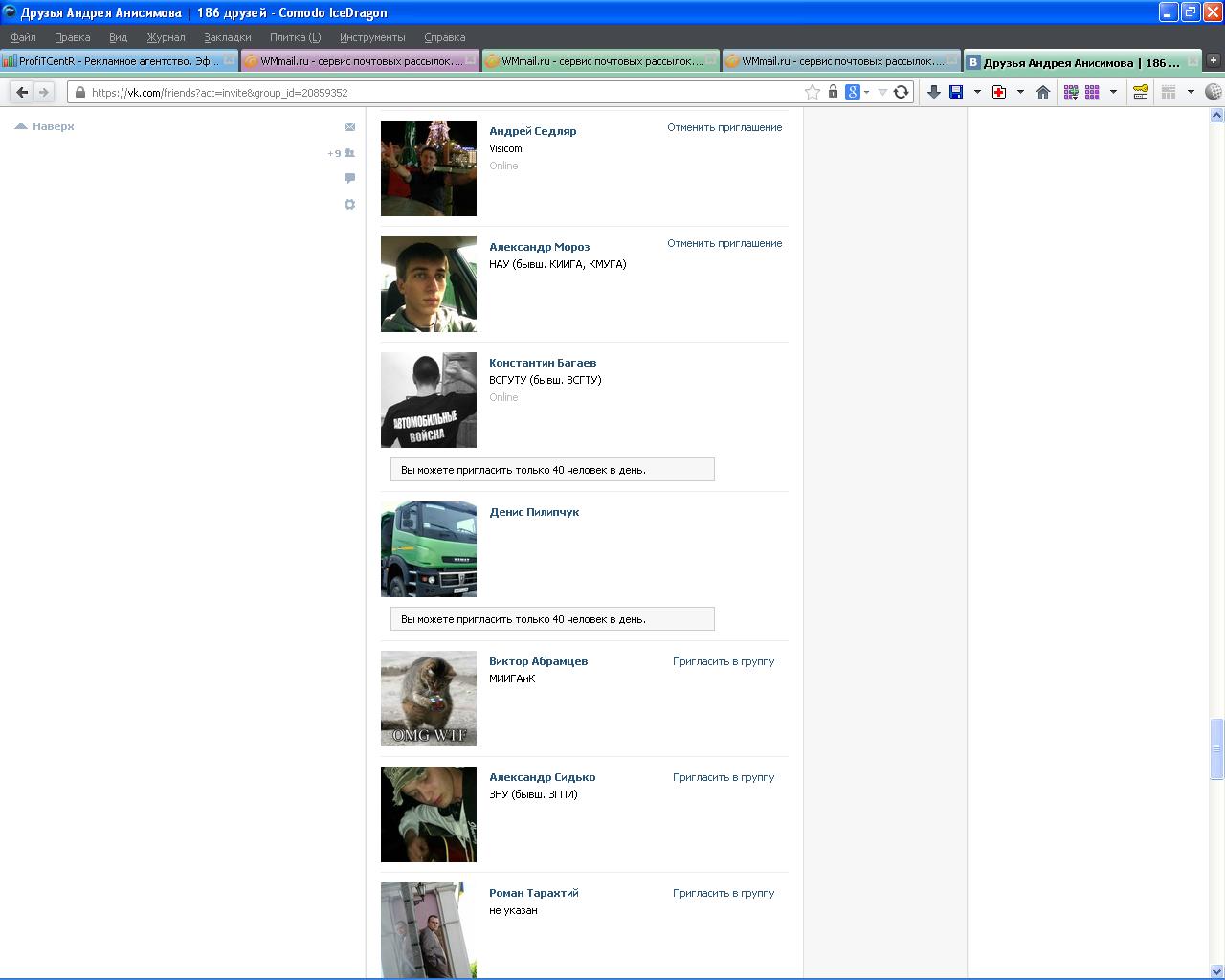
Task: Expand the dropdown beside the gray tile icon
Action: tap(1191, 92)
